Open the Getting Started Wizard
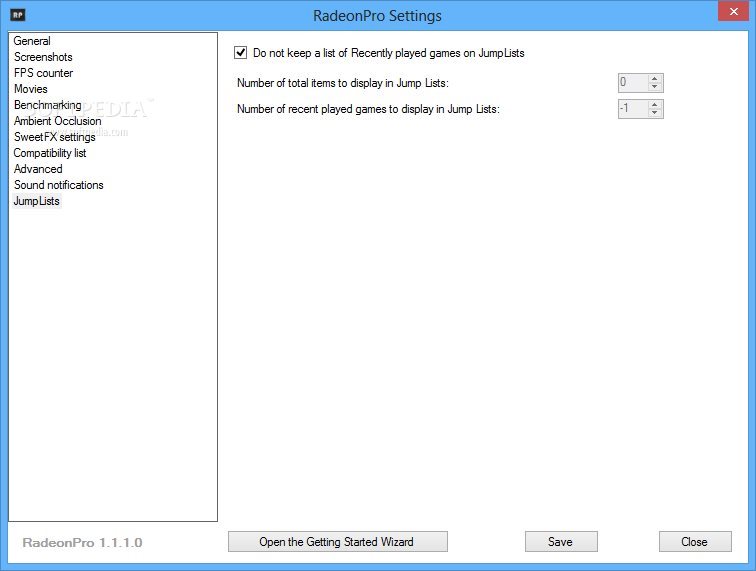The image size is (756, 571). 338,542
